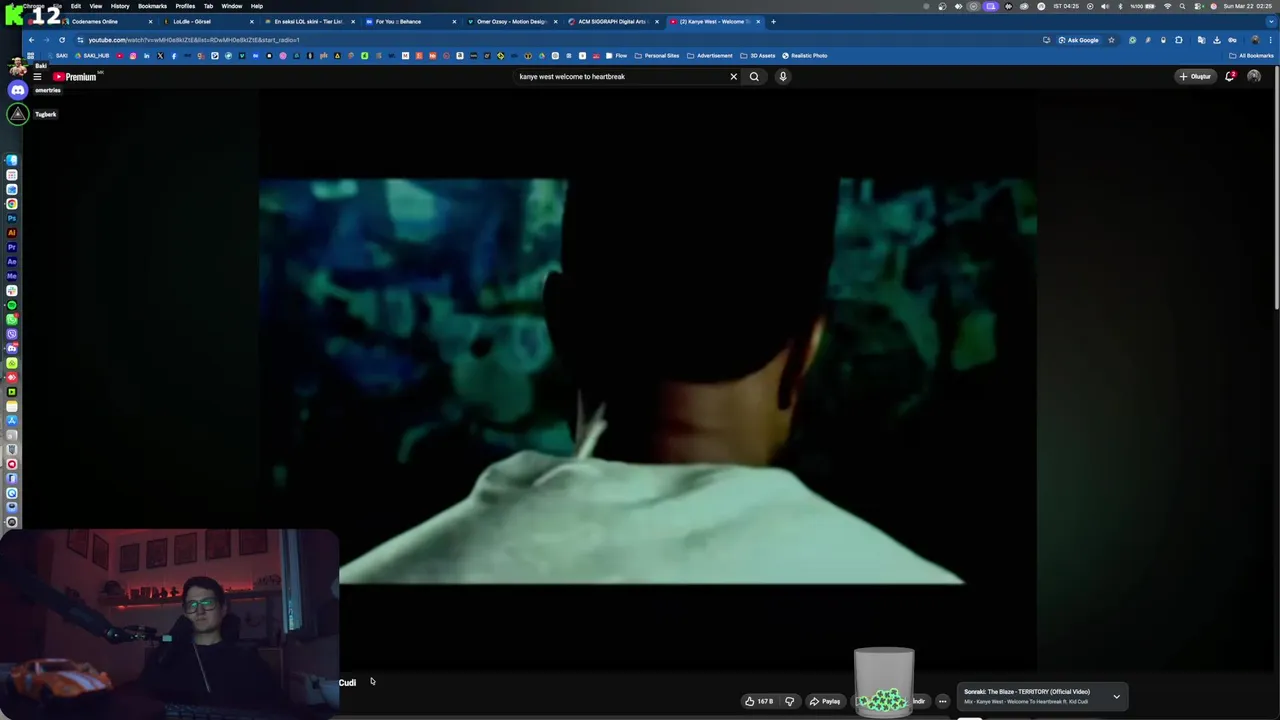Click the video player to pause
The width and height of the screenshot is (1280, 720).
647,380
